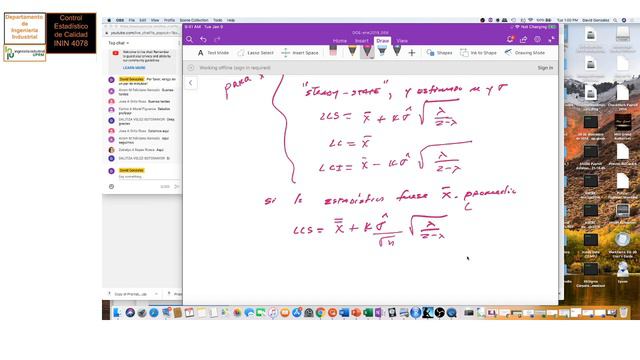Open the emoji picker in chat
This screenshot has width=640, height=360.
coord(111,187)
